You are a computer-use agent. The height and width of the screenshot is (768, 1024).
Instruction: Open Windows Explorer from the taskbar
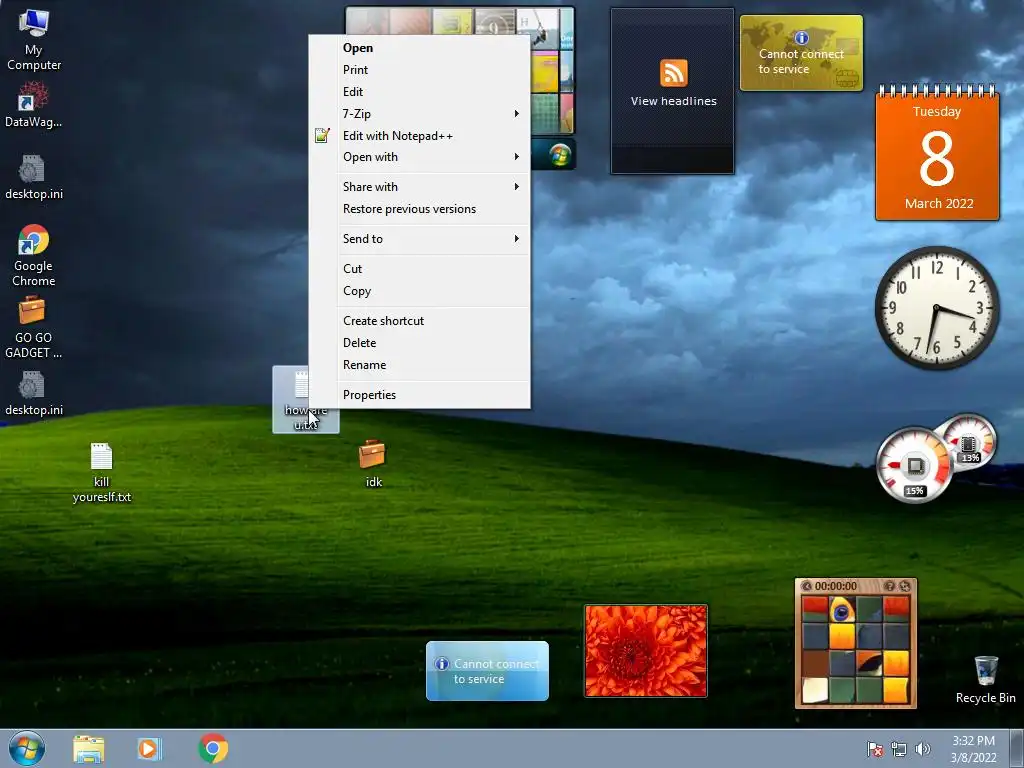[88, 749]
